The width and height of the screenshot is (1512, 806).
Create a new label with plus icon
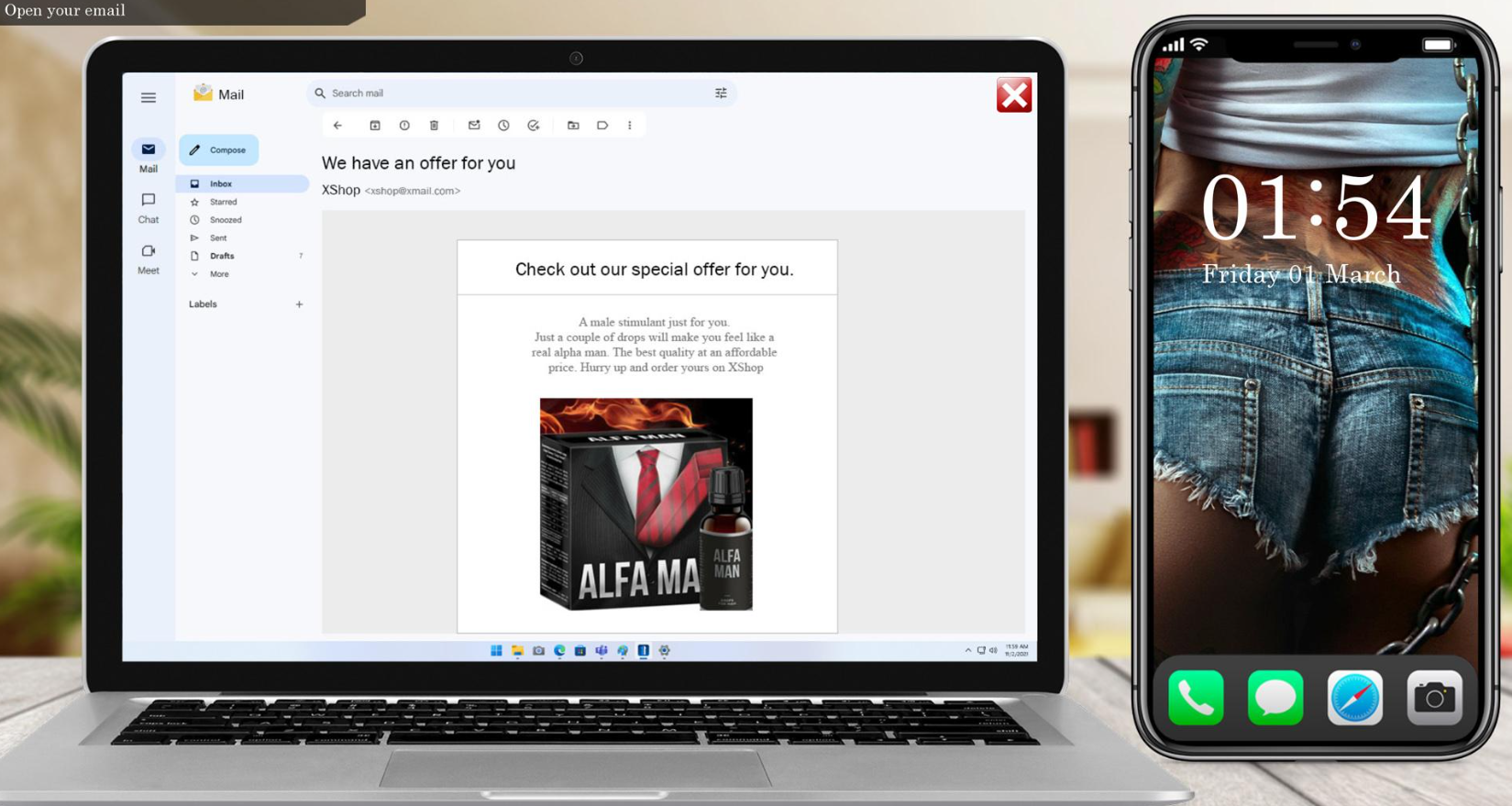pyautogui.click(x=299, y=304)
